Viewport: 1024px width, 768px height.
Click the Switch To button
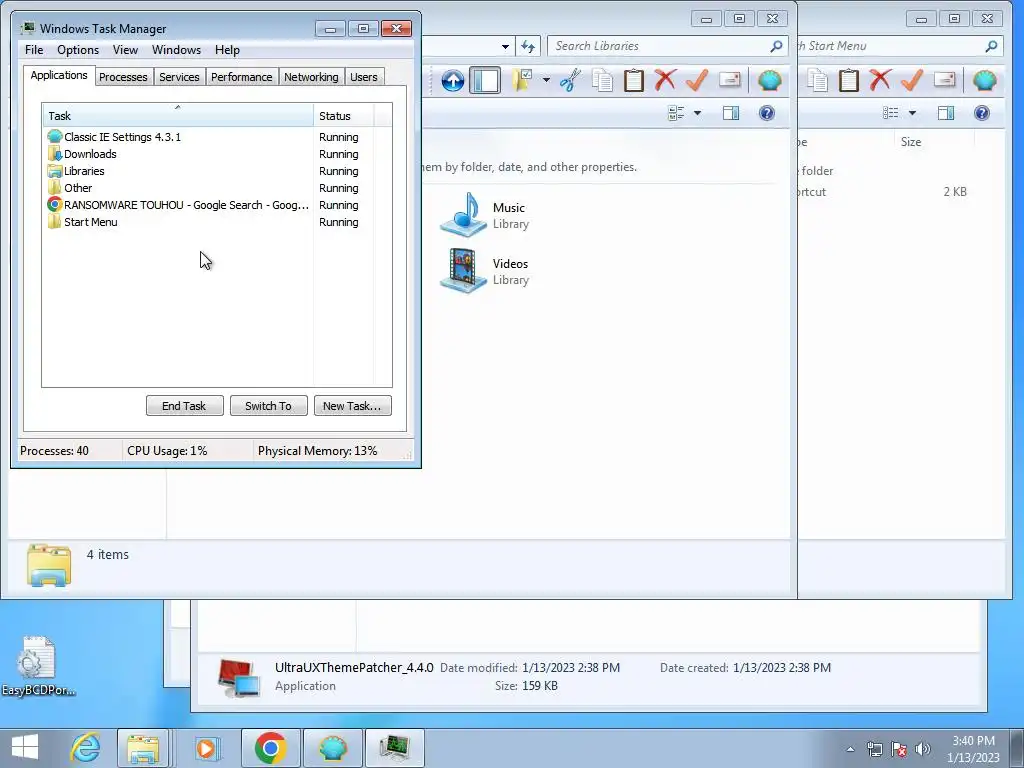tap(268, 406)
